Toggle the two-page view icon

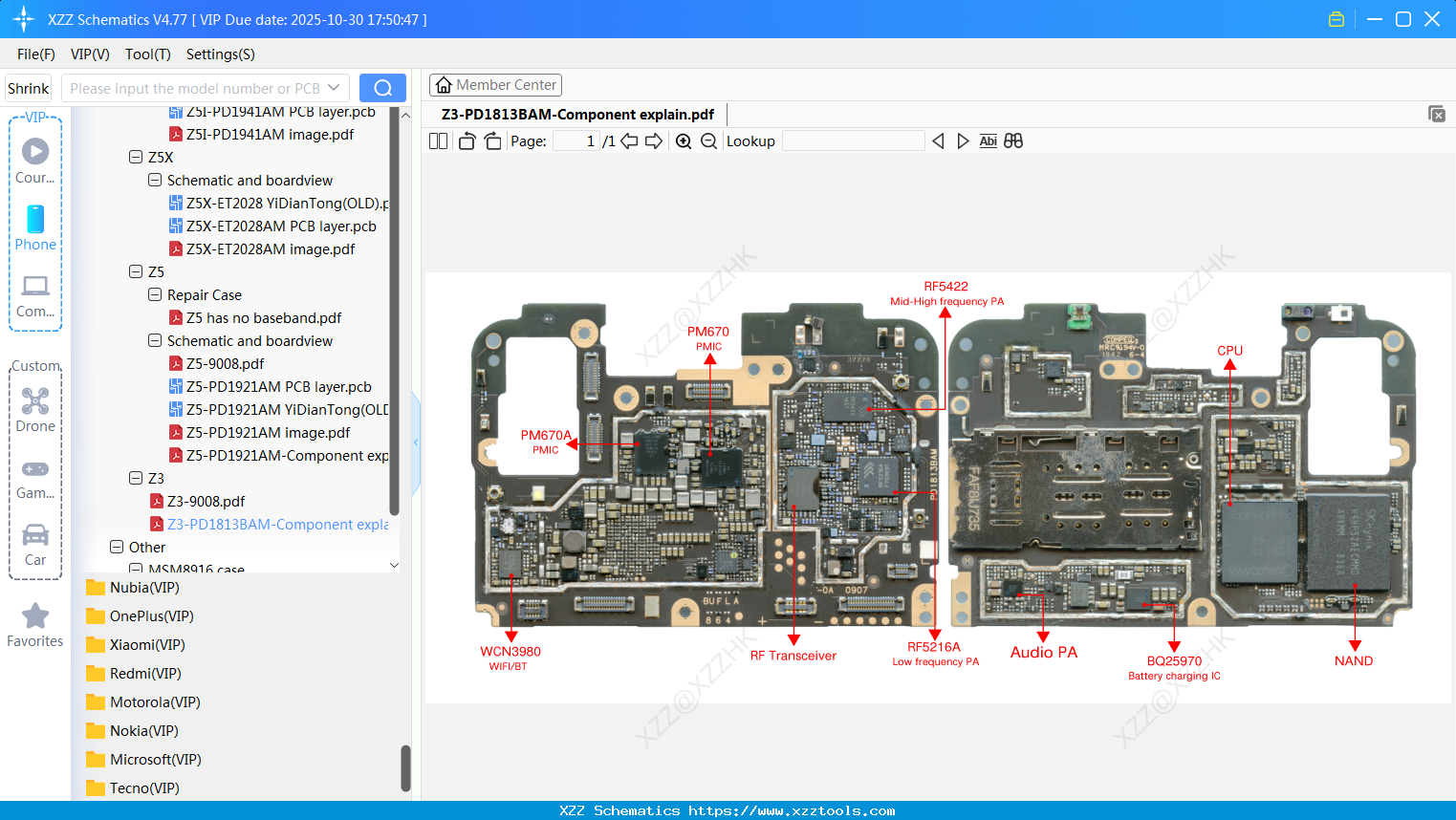(438, 140)
